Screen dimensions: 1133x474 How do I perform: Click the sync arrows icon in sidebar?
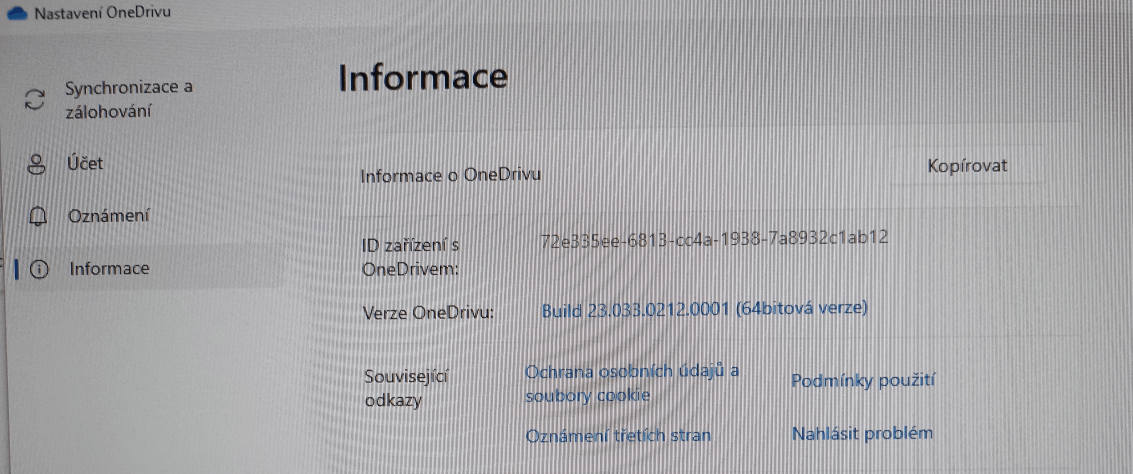35,100
